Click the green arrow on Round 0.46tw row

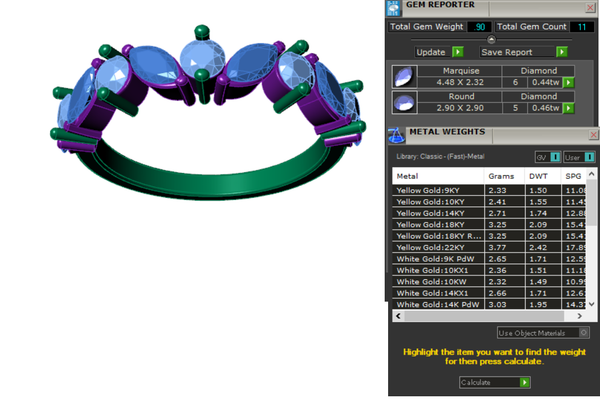click(569, 108)
